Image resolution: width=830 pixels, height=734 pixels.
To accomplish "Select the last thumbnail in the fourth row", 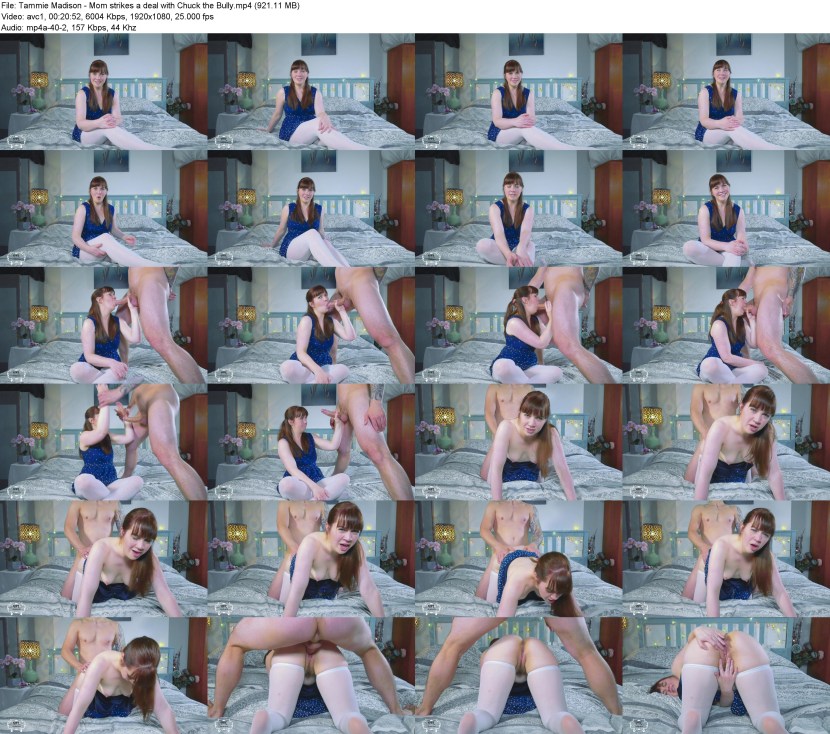I will (x=725, y=442).
